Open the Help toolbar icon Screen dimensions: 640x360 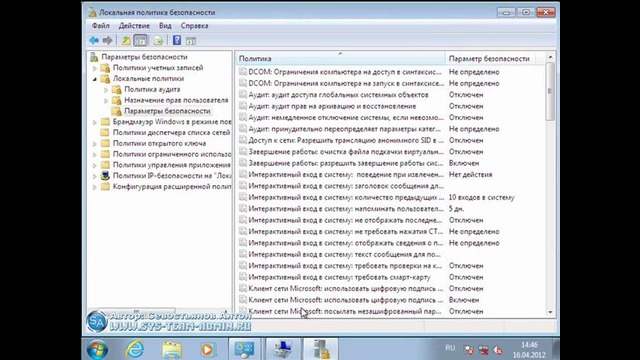coord(177,40)
